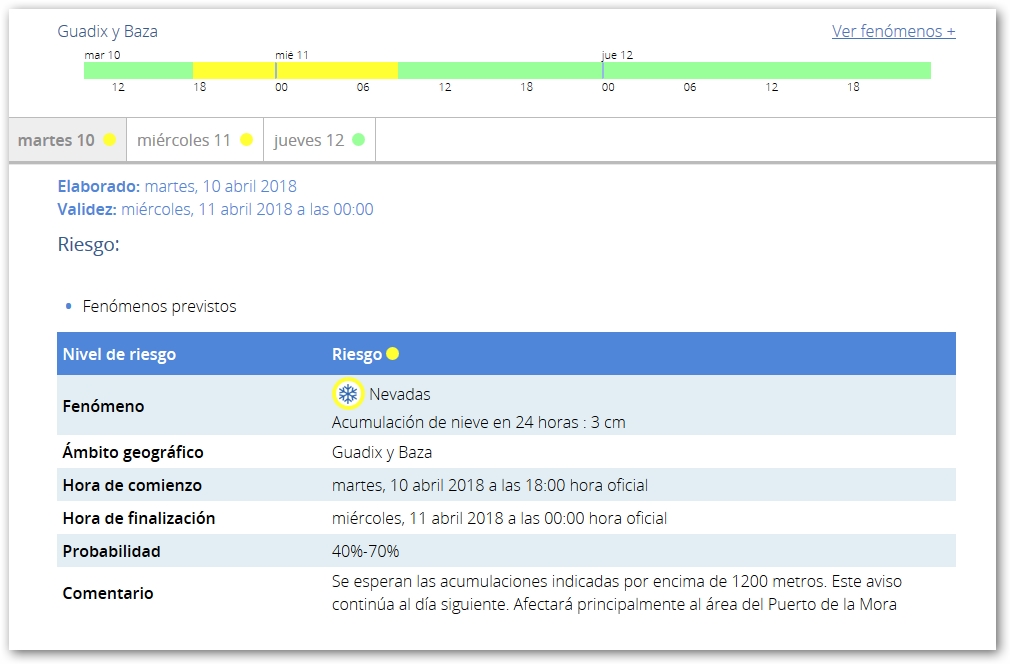Screen dimensions: 1010x664
Task: Click the Hora de comienzo value text
Action: [x=489, y=485]
